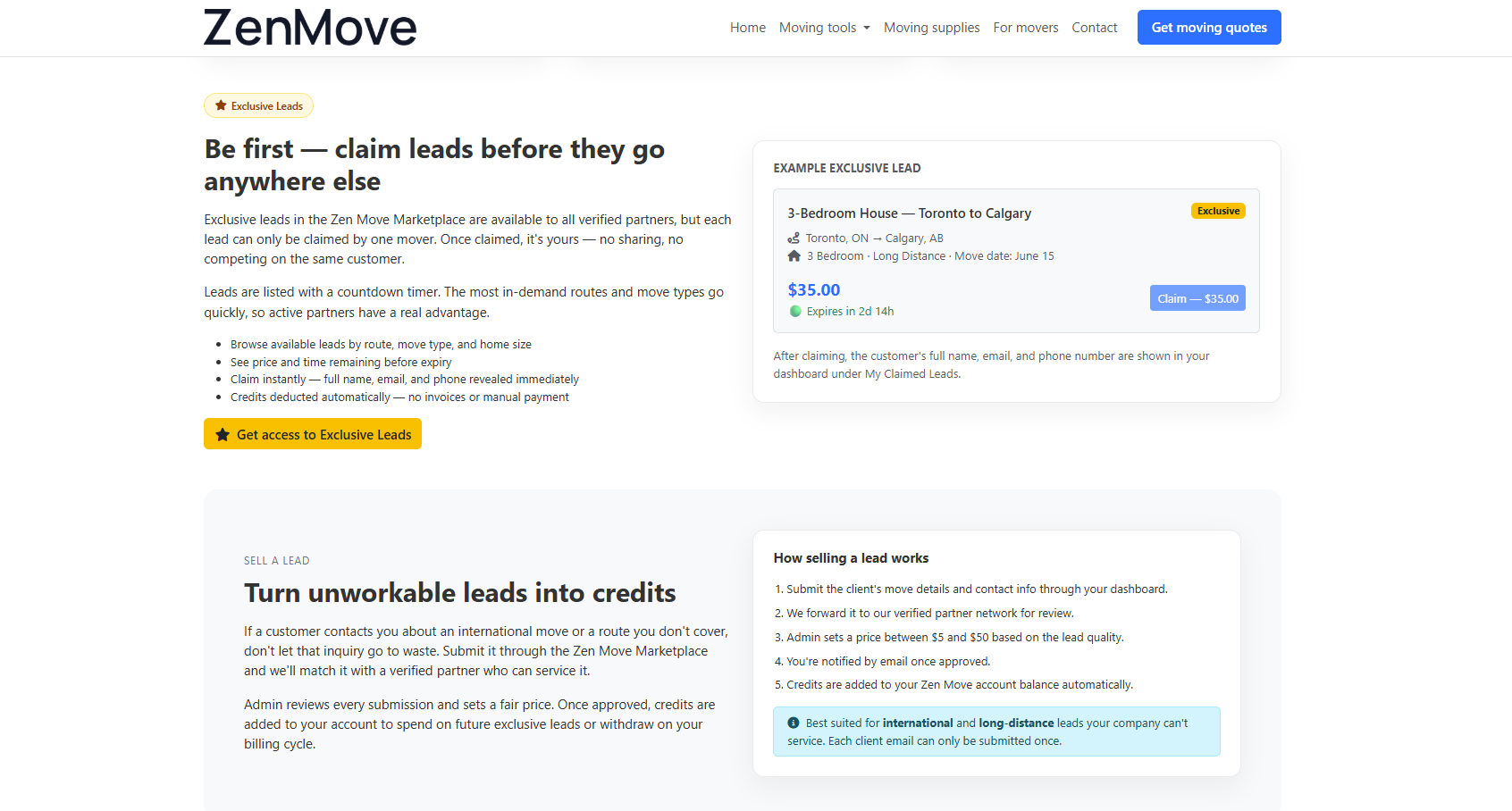Open the Moving supplies page

(x=931, y=28)
